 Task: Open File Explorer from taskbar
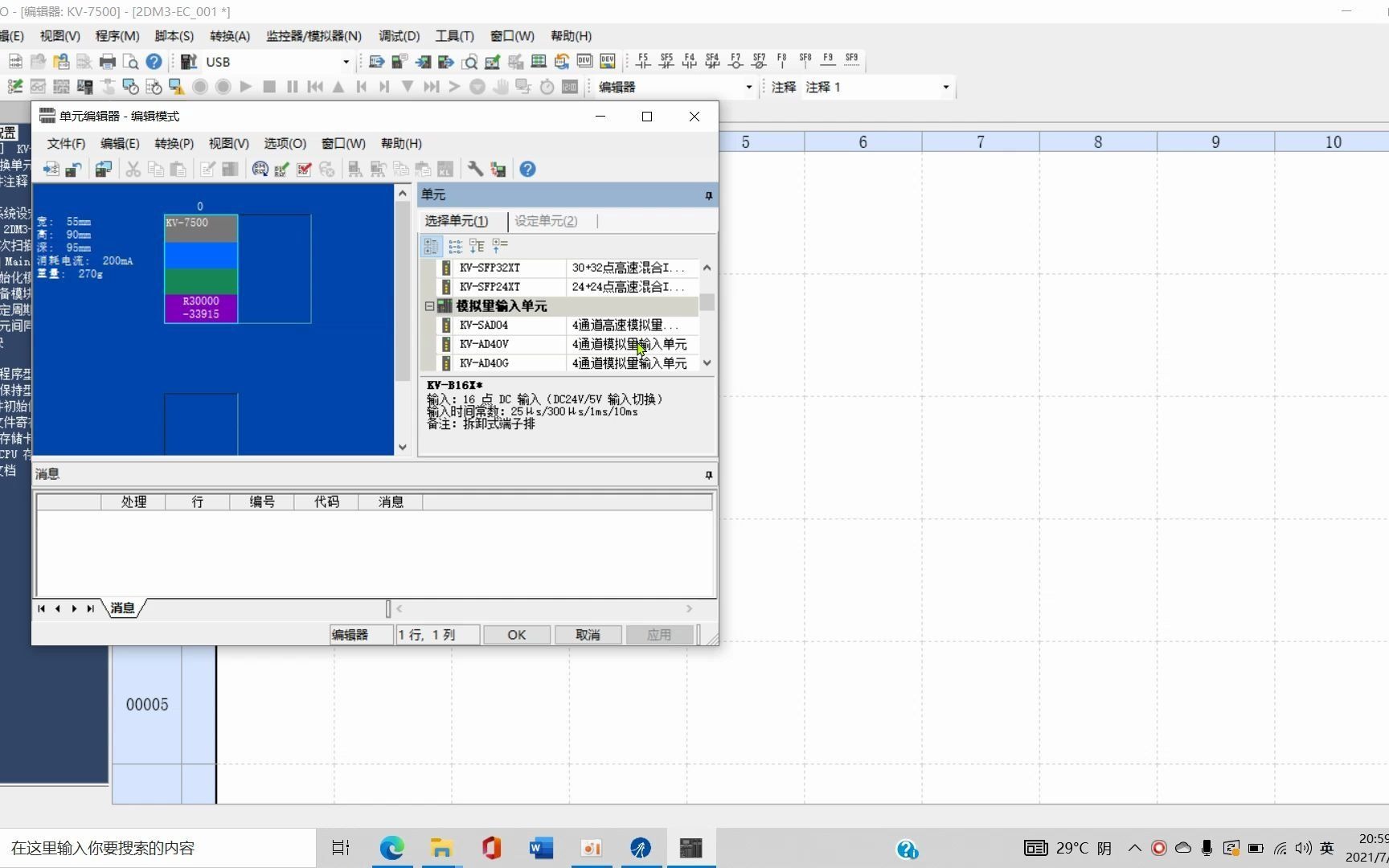441,848
